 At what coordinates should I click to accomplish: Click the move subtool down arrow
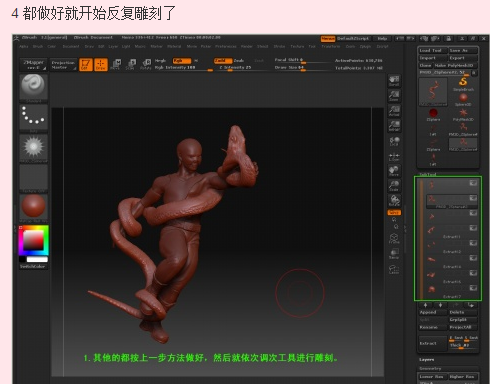tap(440, 305)
